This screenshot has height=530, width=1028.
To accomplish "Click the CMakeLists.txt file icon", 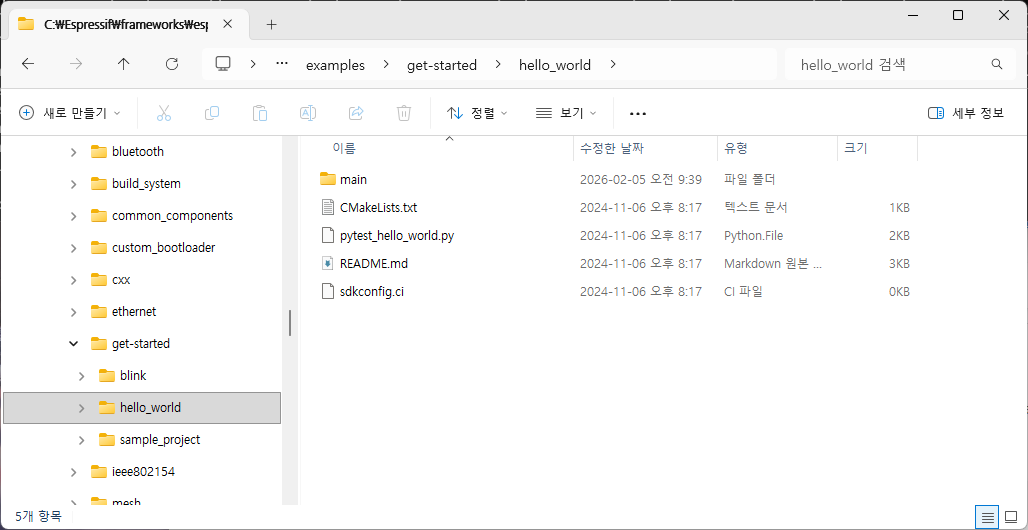I will (x=328, y=207).
